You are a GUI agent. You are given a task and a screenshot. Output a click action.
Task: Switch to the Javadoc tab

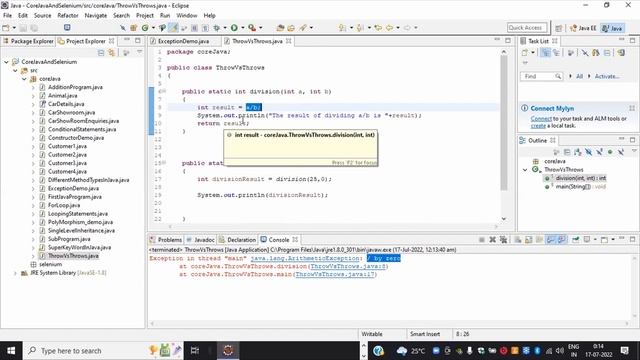201,240
